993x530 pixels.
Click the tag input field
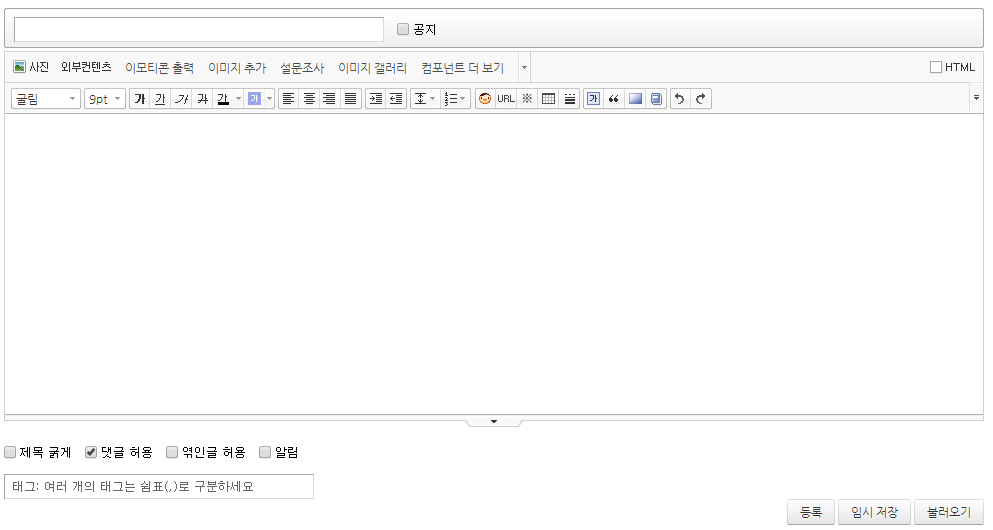[159, 487]
